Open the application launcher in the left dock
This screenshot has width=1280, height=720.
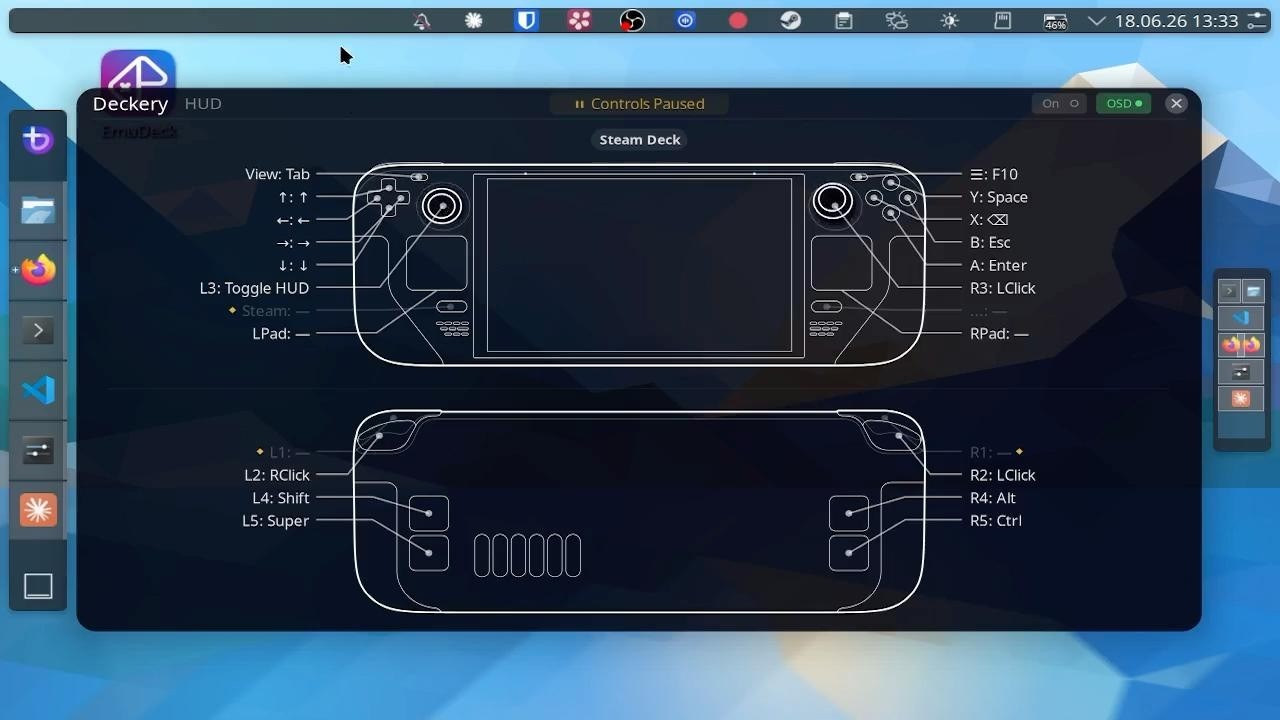(38, 140)
